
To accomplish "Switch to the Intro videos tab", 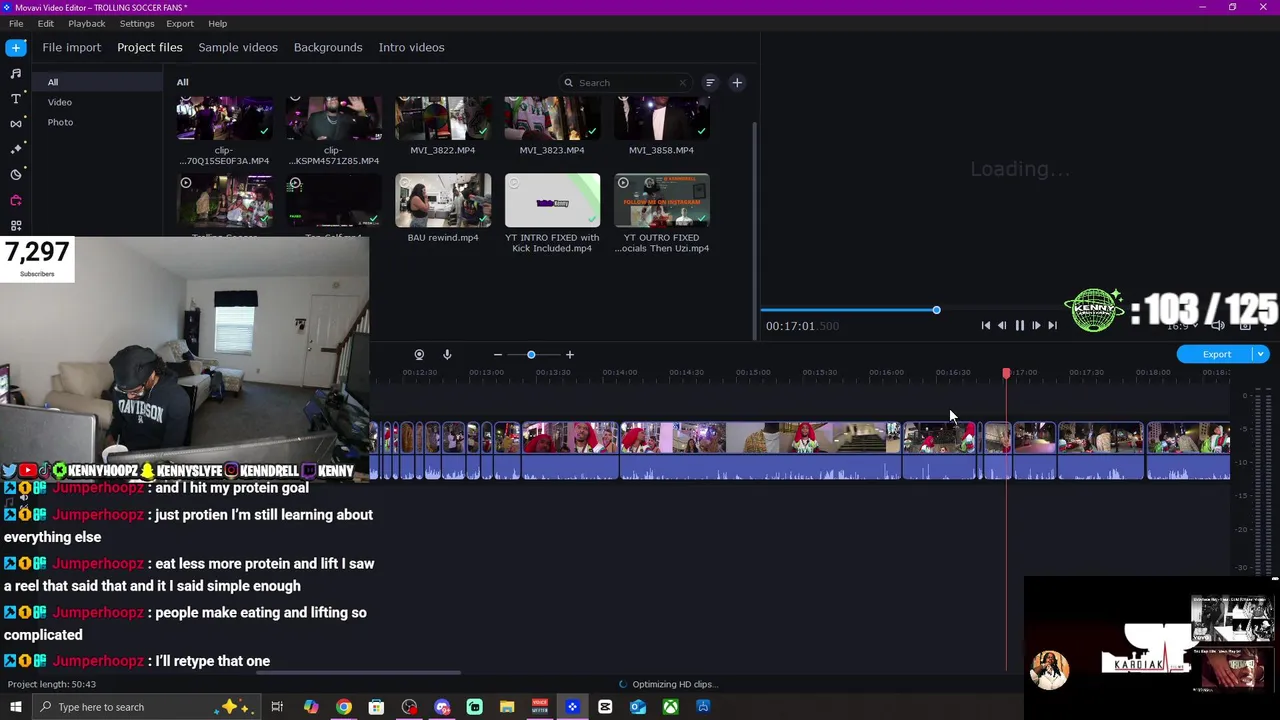I will [411, 47].
